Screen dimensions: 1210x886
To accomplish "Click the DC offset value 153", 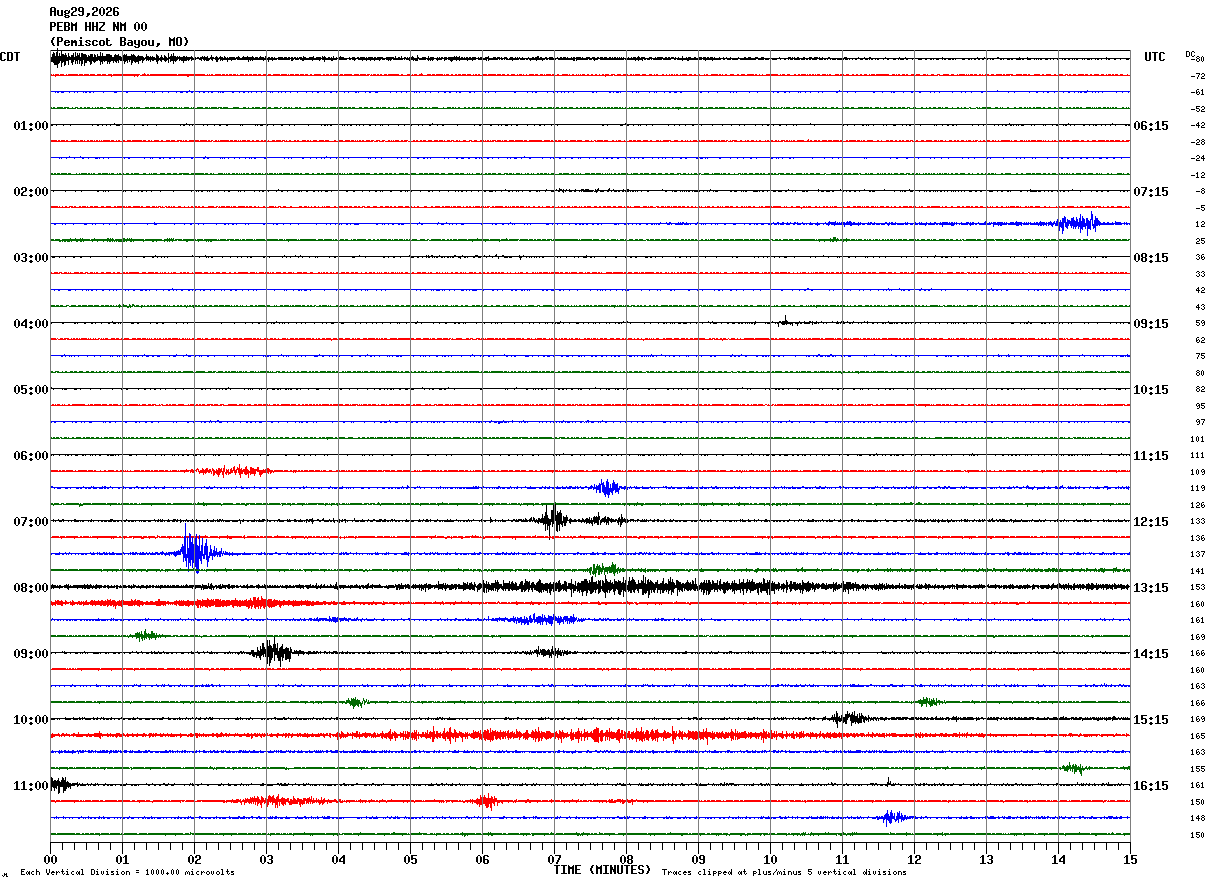I will tap(1198, 588).
